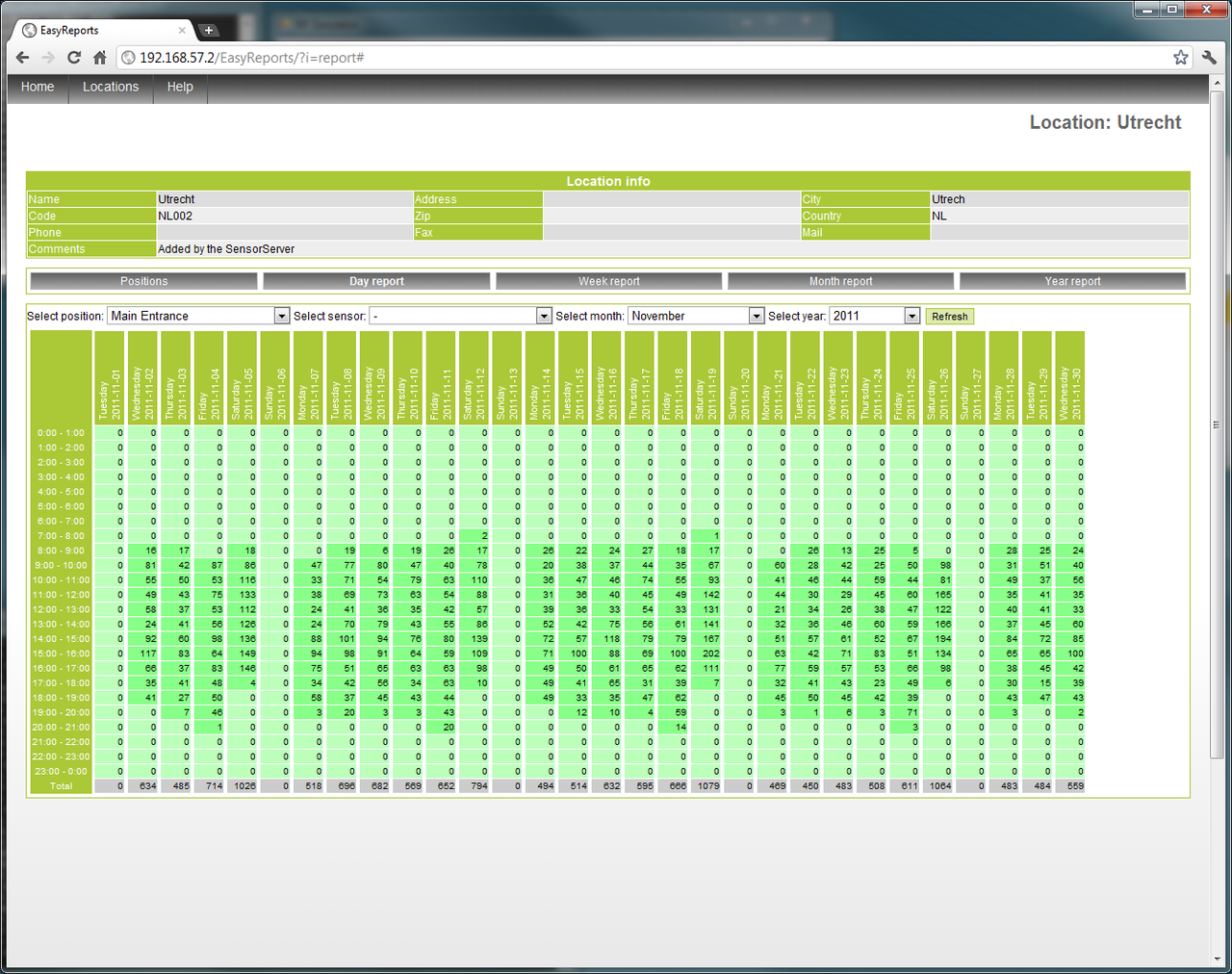Click the browser forward navigation arrow
Viewport: 1232px width, 974px height.
point(47,57)
